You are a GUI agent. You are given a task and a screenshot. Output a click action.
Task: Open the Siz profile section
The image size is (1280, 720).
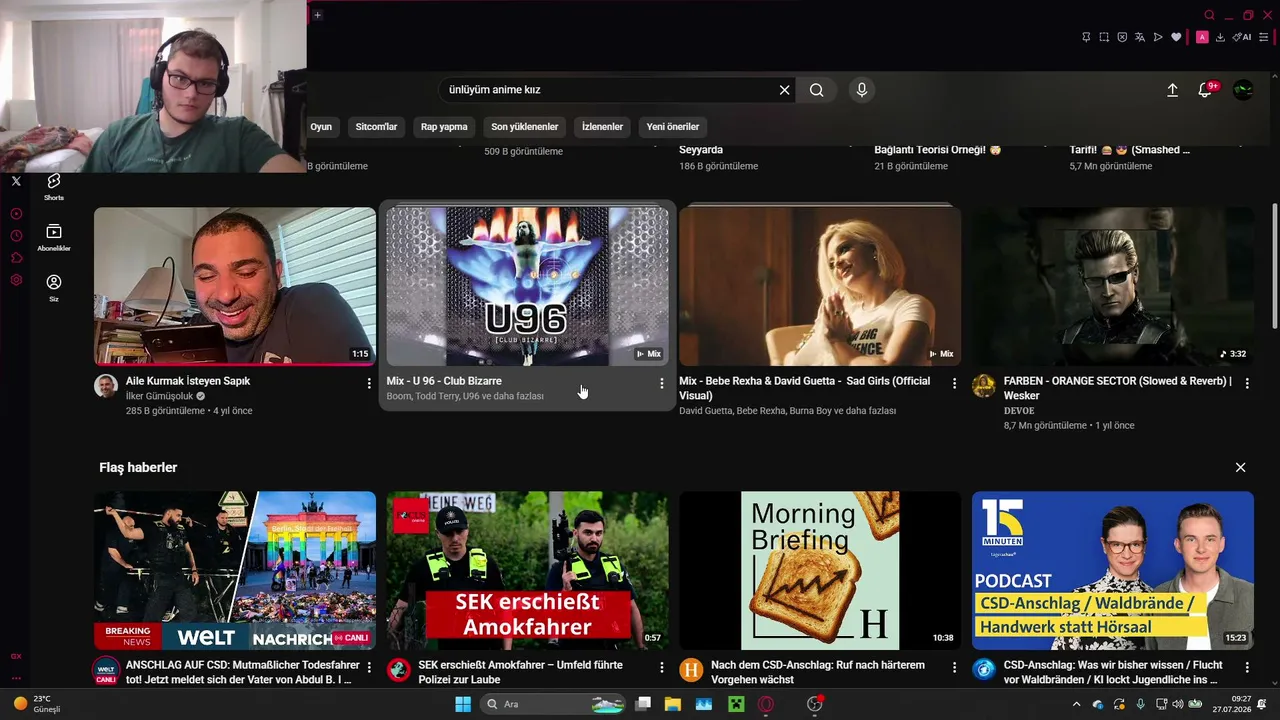click(x=54, y=288)
